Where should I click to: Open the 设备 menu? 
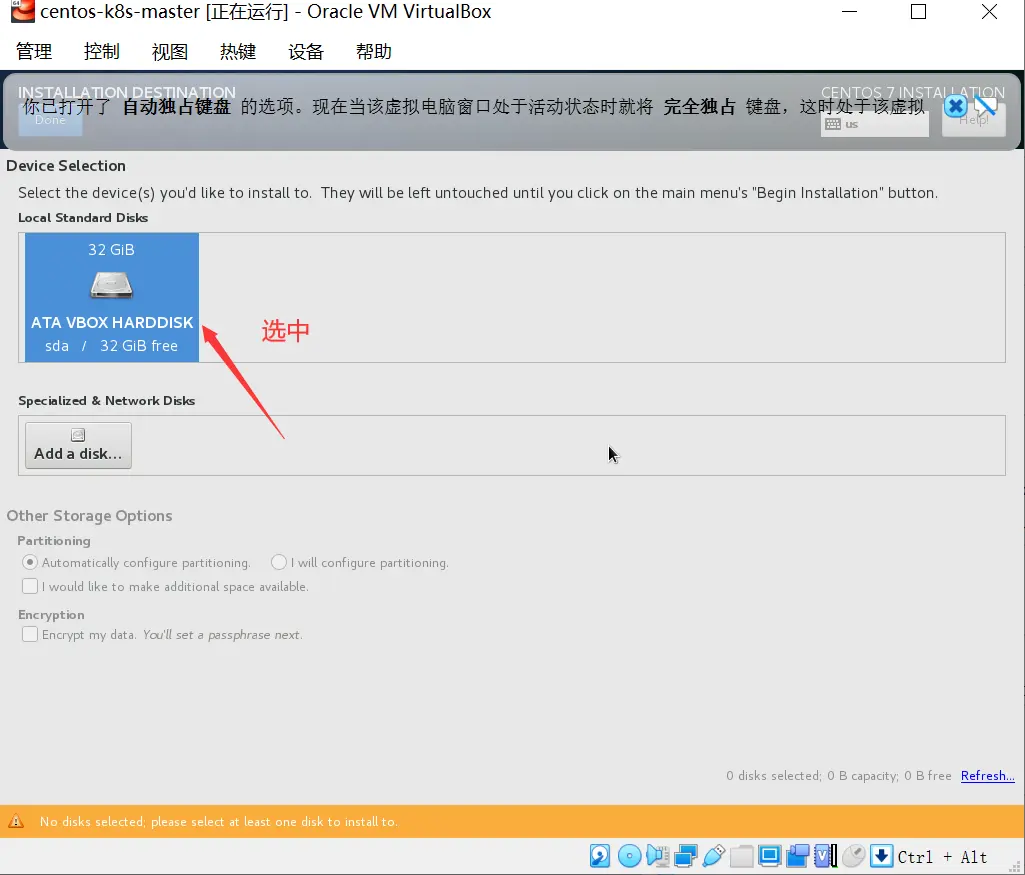pyautogui.click(x=306, y=51)
